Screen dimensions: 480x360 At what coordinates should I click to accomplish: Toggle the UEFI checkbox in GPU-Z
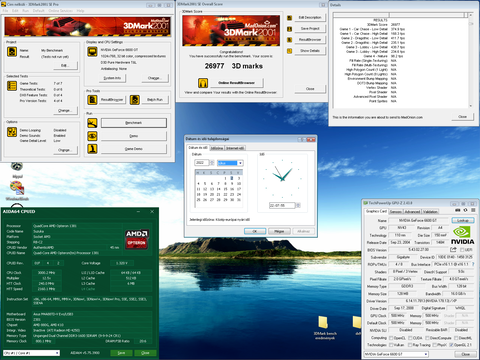coord(462,250)
